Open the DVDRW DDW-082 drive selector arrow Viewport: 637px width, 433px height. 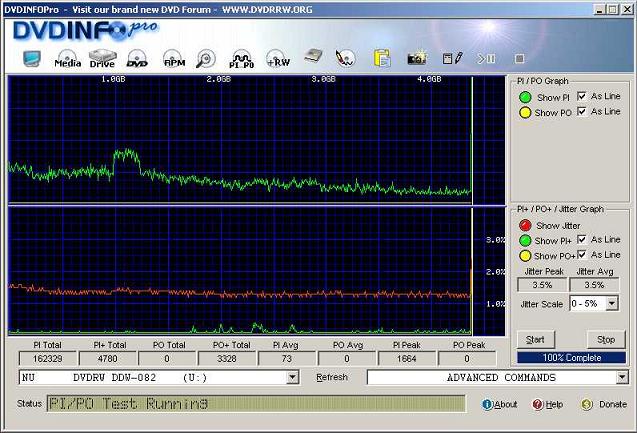(292, 378)
